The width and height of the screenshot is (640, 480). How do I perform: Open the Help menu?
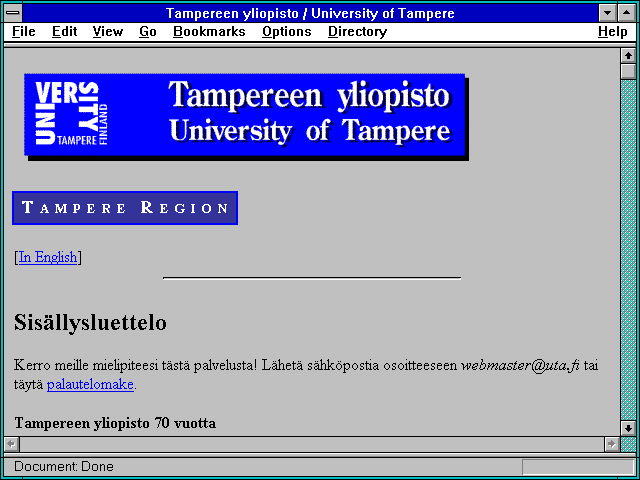click(x=613, y=32)
